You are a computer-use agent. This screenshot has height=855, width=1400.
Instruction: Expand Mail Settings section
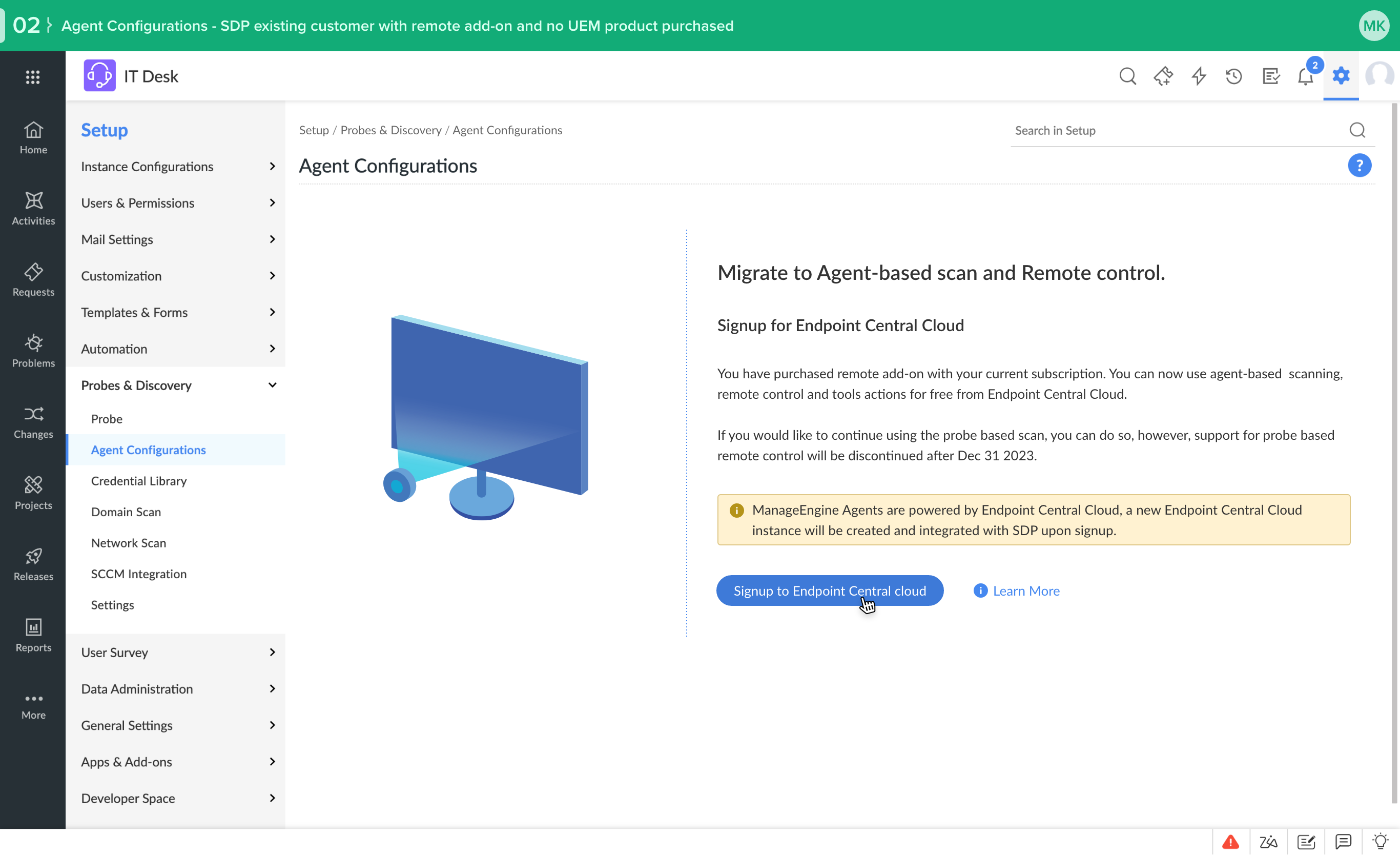[176, 239]
